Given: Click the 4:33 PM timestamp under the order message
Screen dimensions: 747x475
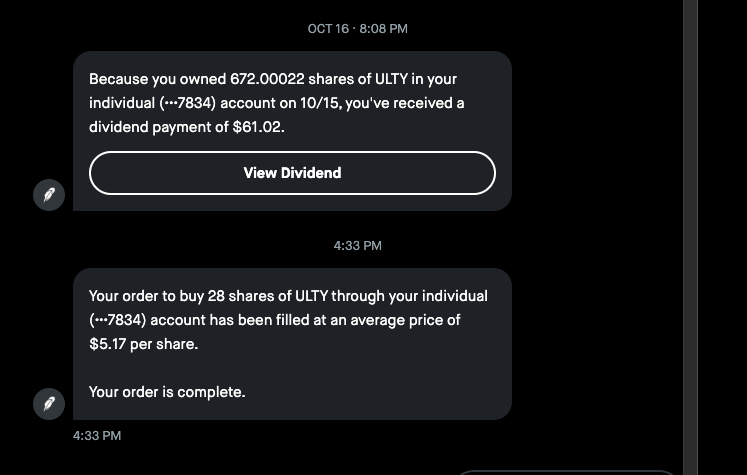Looking at the screenshot, I should (x=97, y=436).
